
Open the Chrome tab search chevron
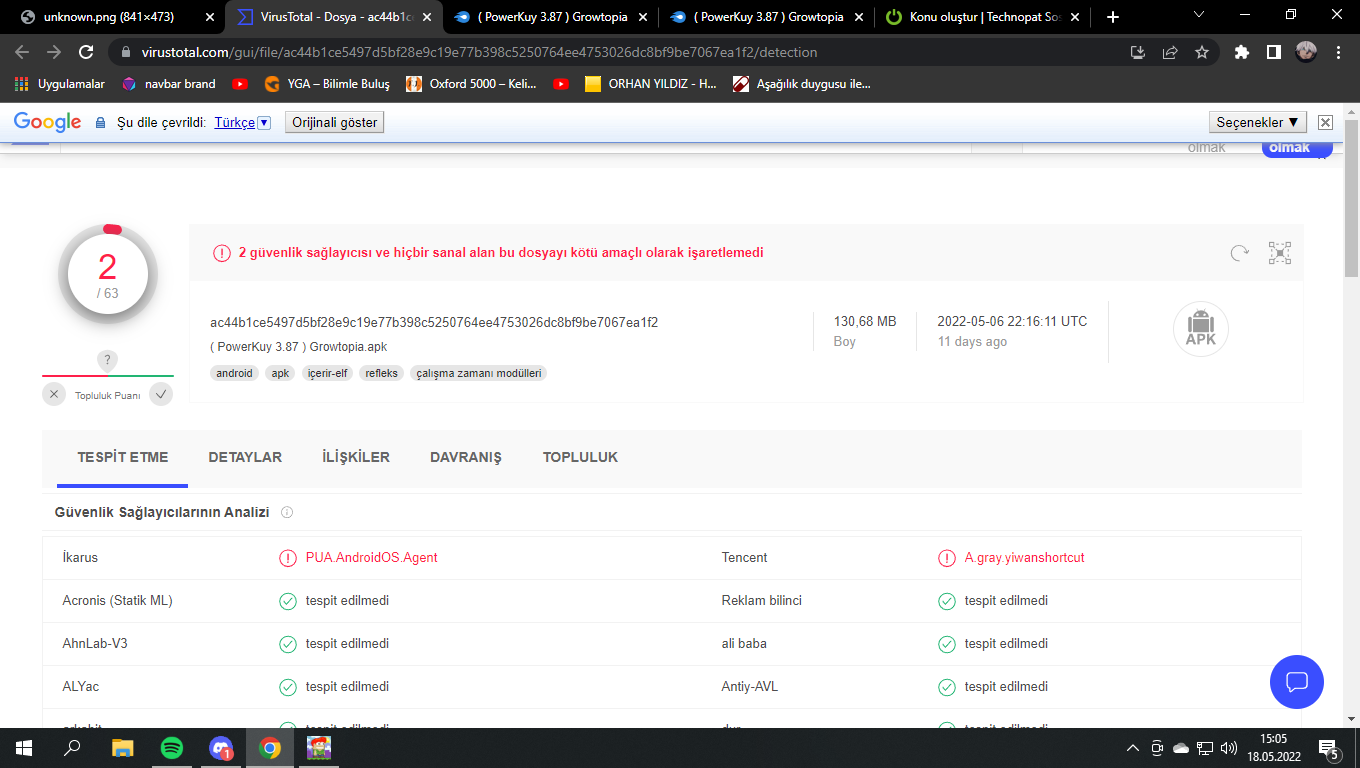[1199, 15]
